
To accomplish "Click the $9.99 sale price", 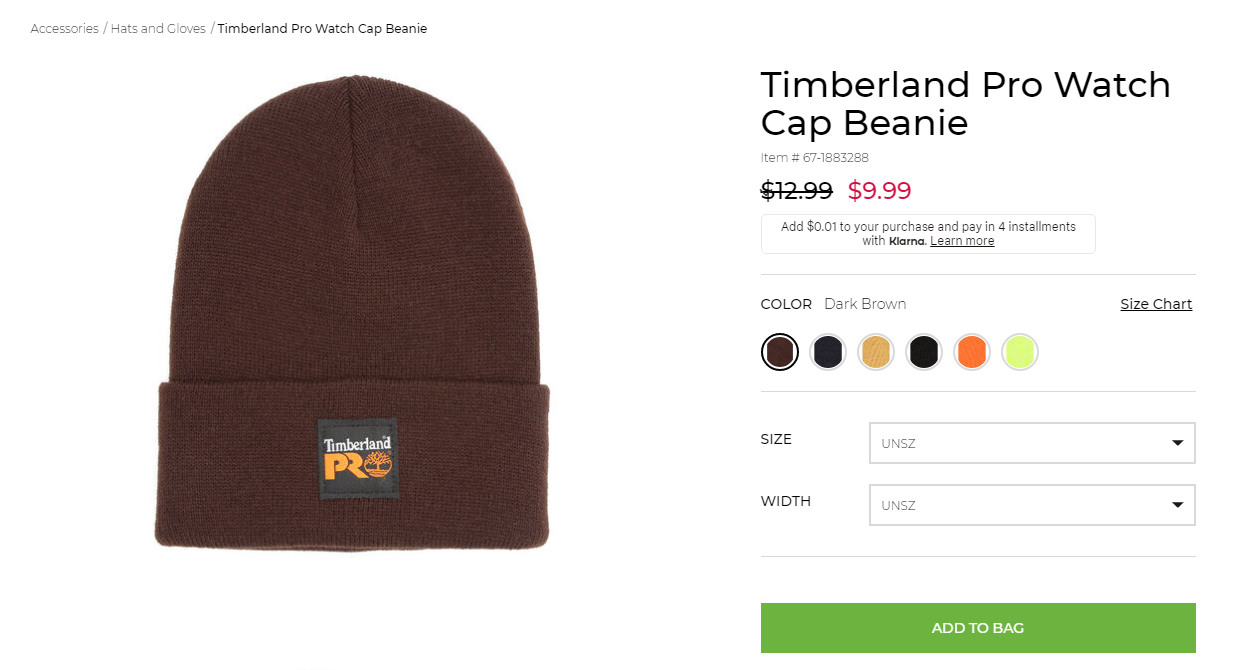I will point(880,190).
